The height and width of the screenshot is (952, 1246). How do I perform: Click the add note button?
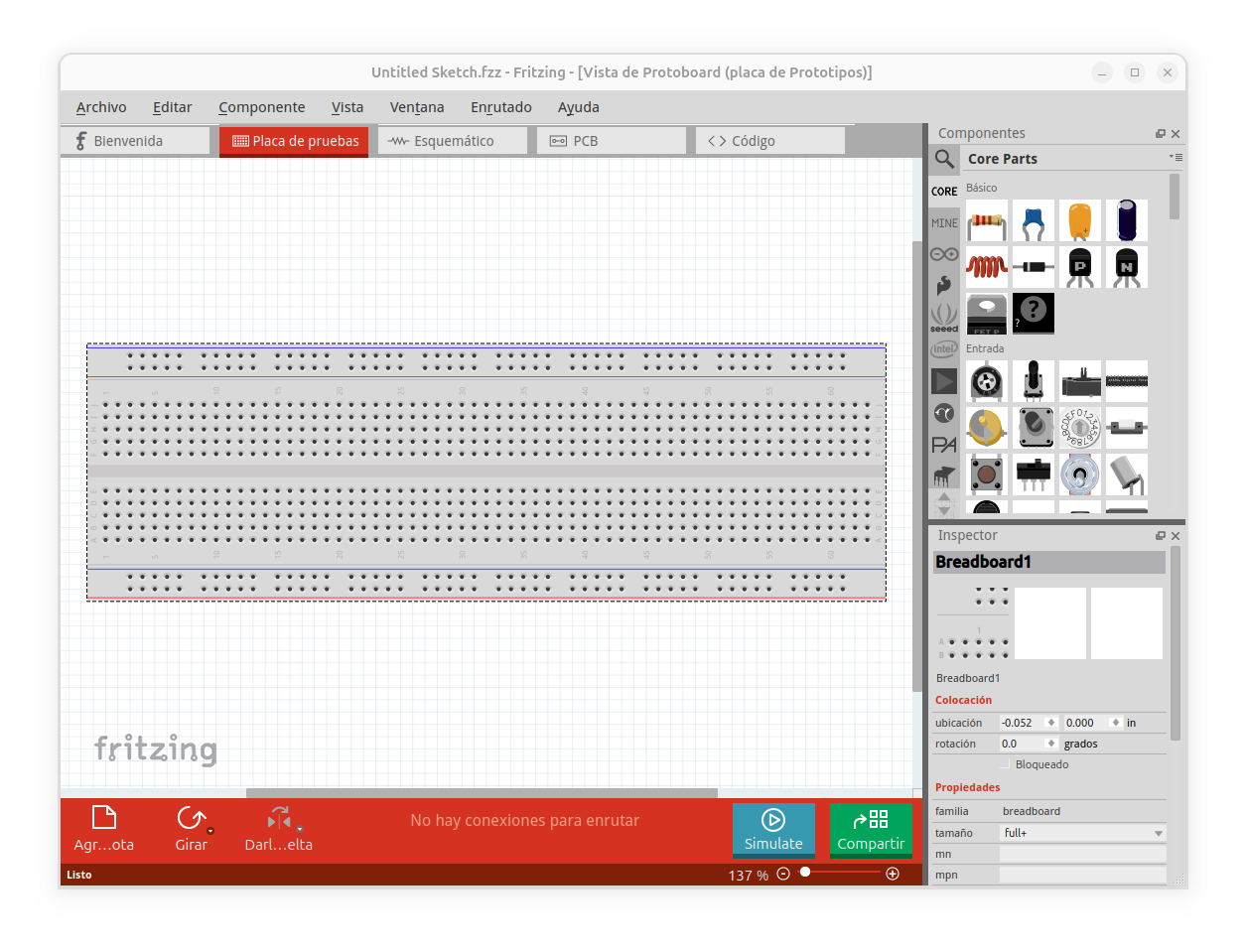(104, 830)
